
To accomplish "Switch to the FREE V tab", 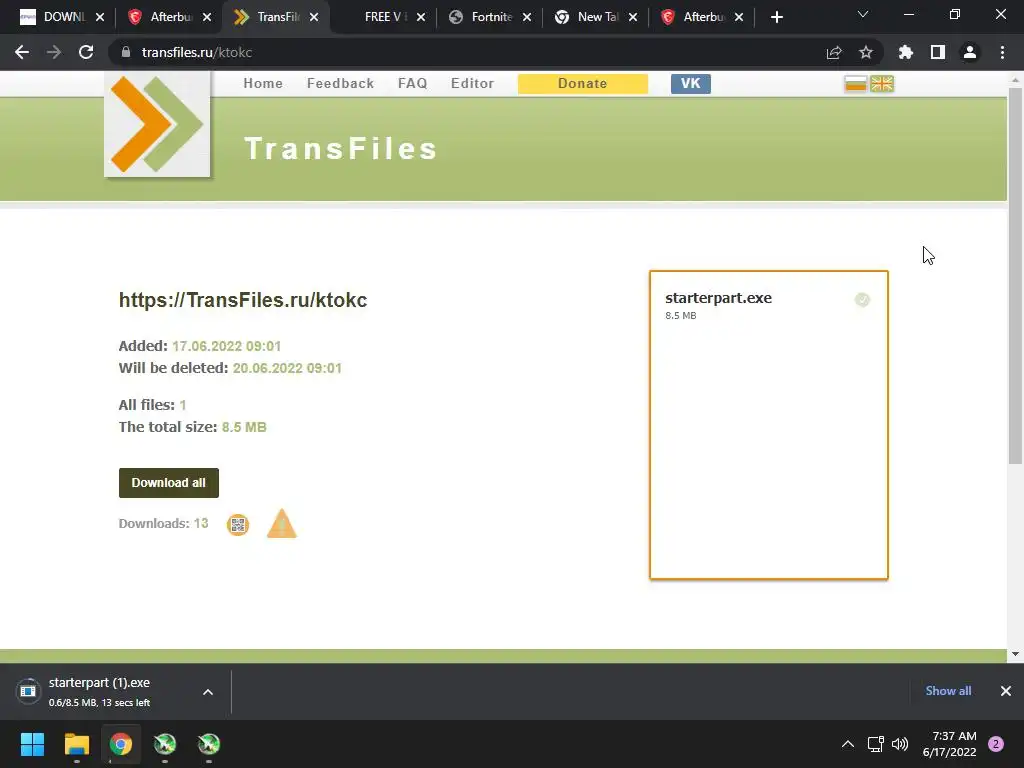I will 385,17.
